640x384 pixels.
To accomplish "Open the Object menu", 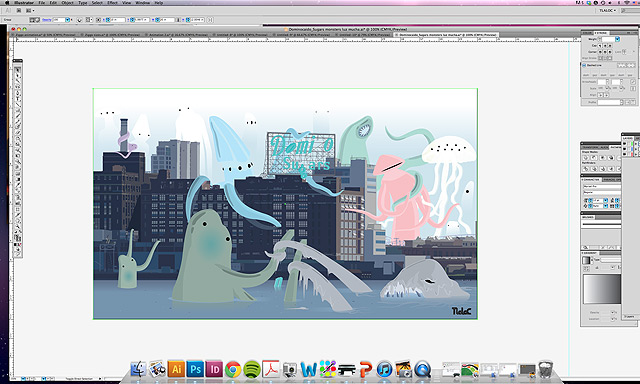I will [x=67, y=2].
